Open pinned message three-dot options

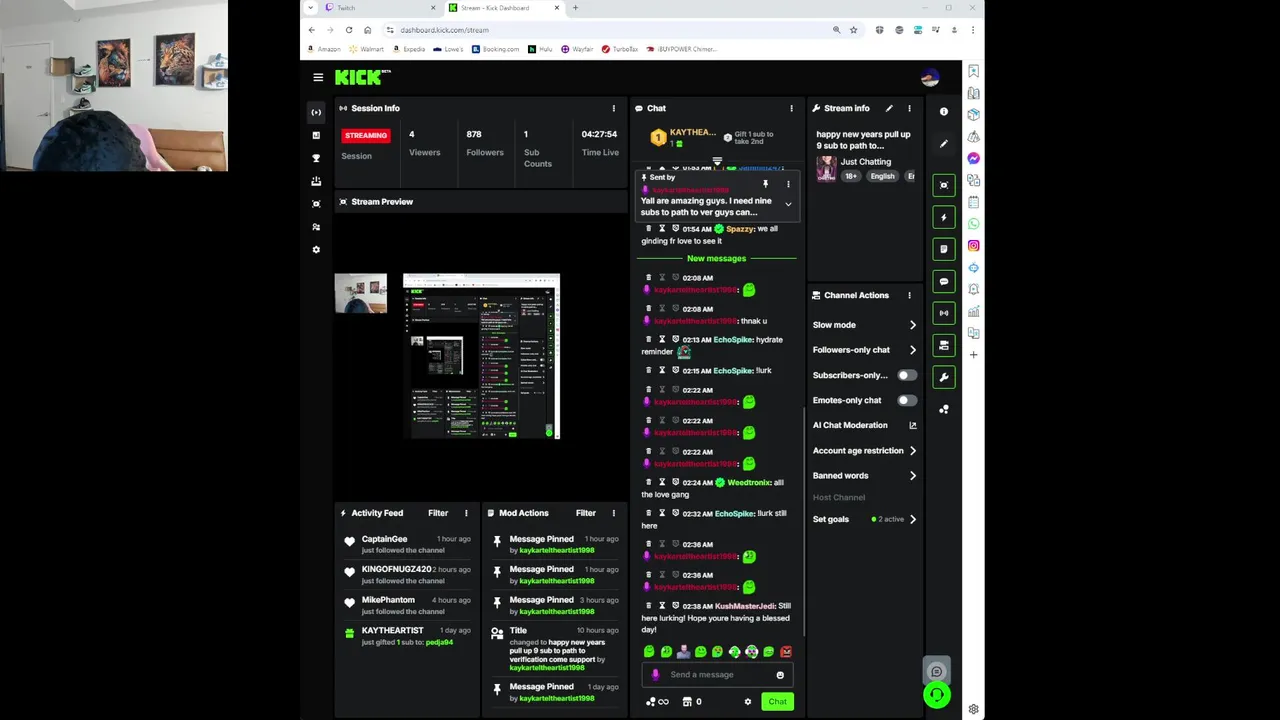(788, 184)
